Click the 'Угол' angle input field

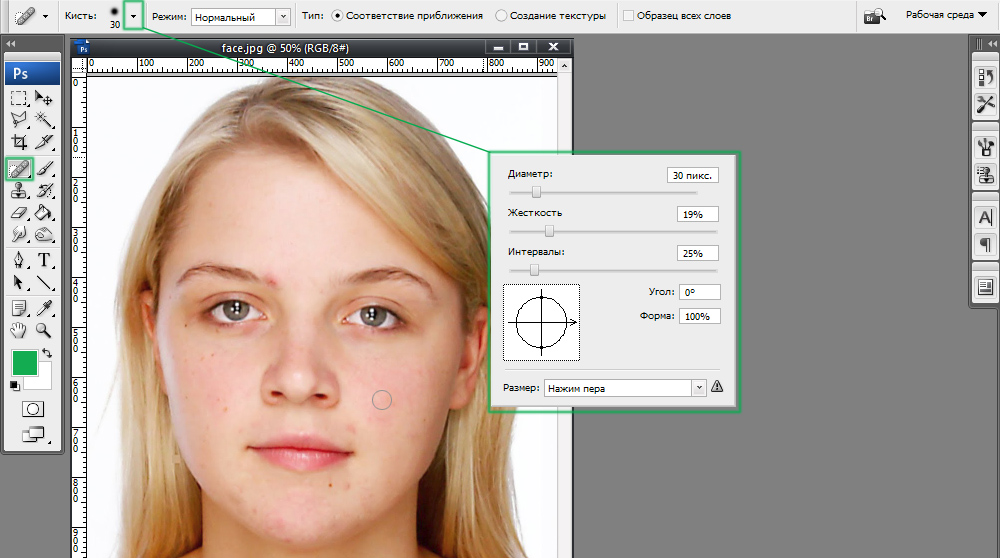(x=699, y=292)
